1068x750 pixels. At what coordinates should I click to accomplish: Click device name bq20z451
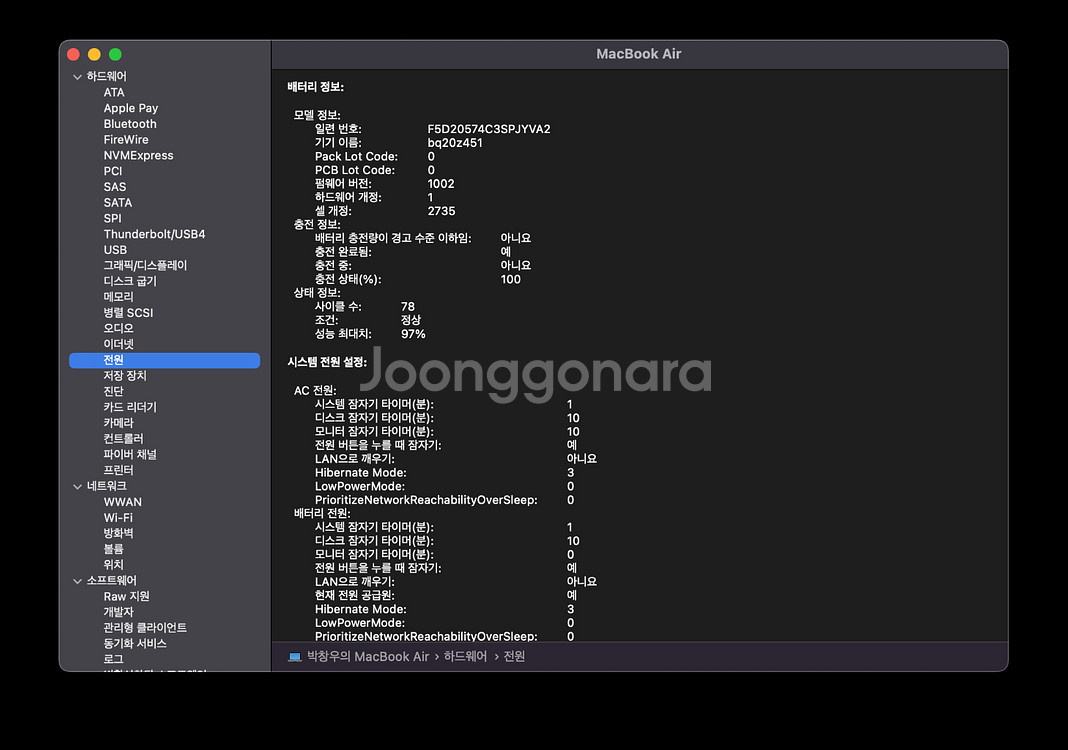pyautogui.click(x=455, y=143)
